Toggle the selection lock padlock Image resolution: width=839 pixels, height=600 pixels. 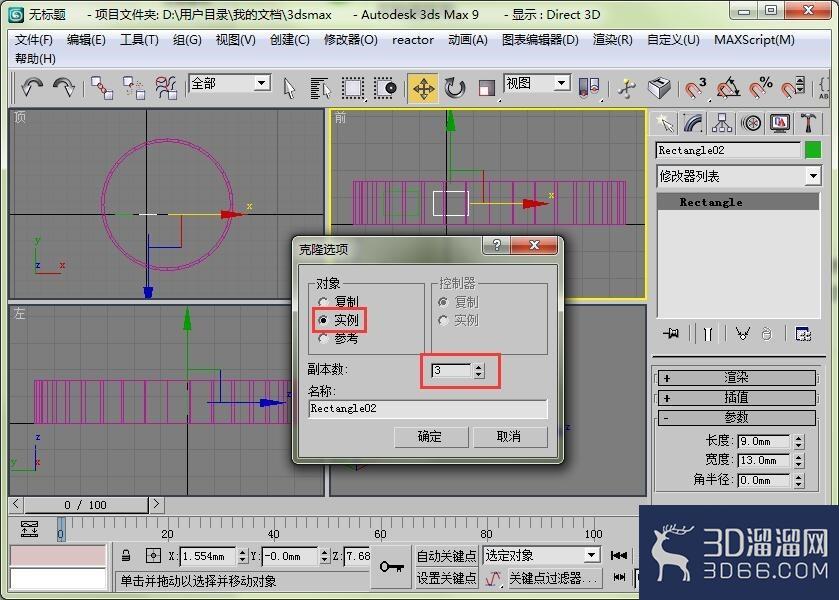(126, 556)
